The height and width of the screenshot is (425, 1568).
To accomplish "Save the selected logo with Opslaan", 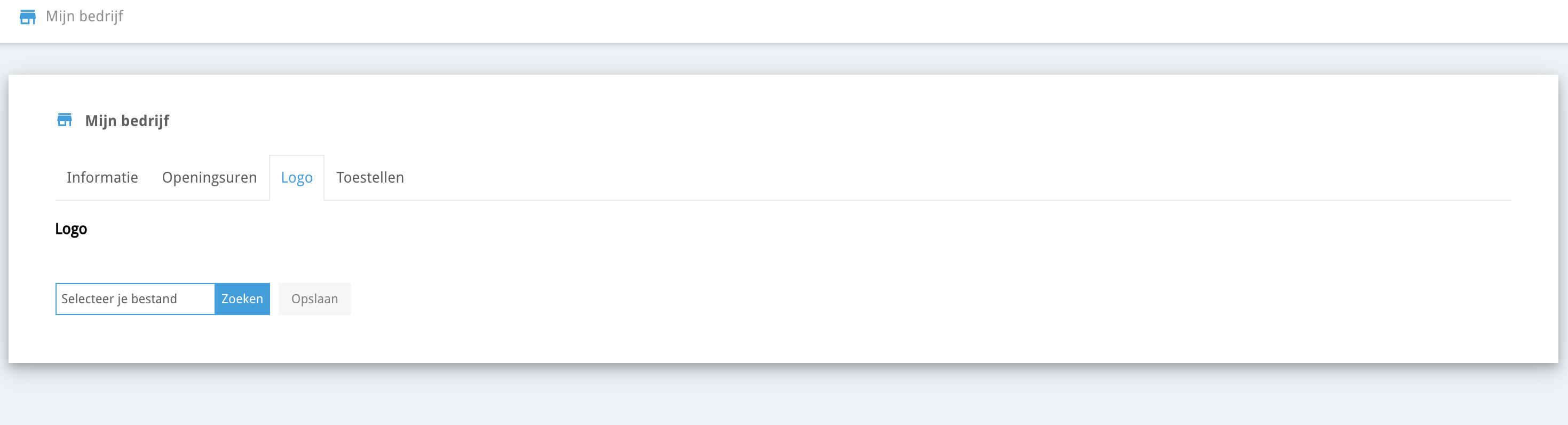I will tap(315, 299).
